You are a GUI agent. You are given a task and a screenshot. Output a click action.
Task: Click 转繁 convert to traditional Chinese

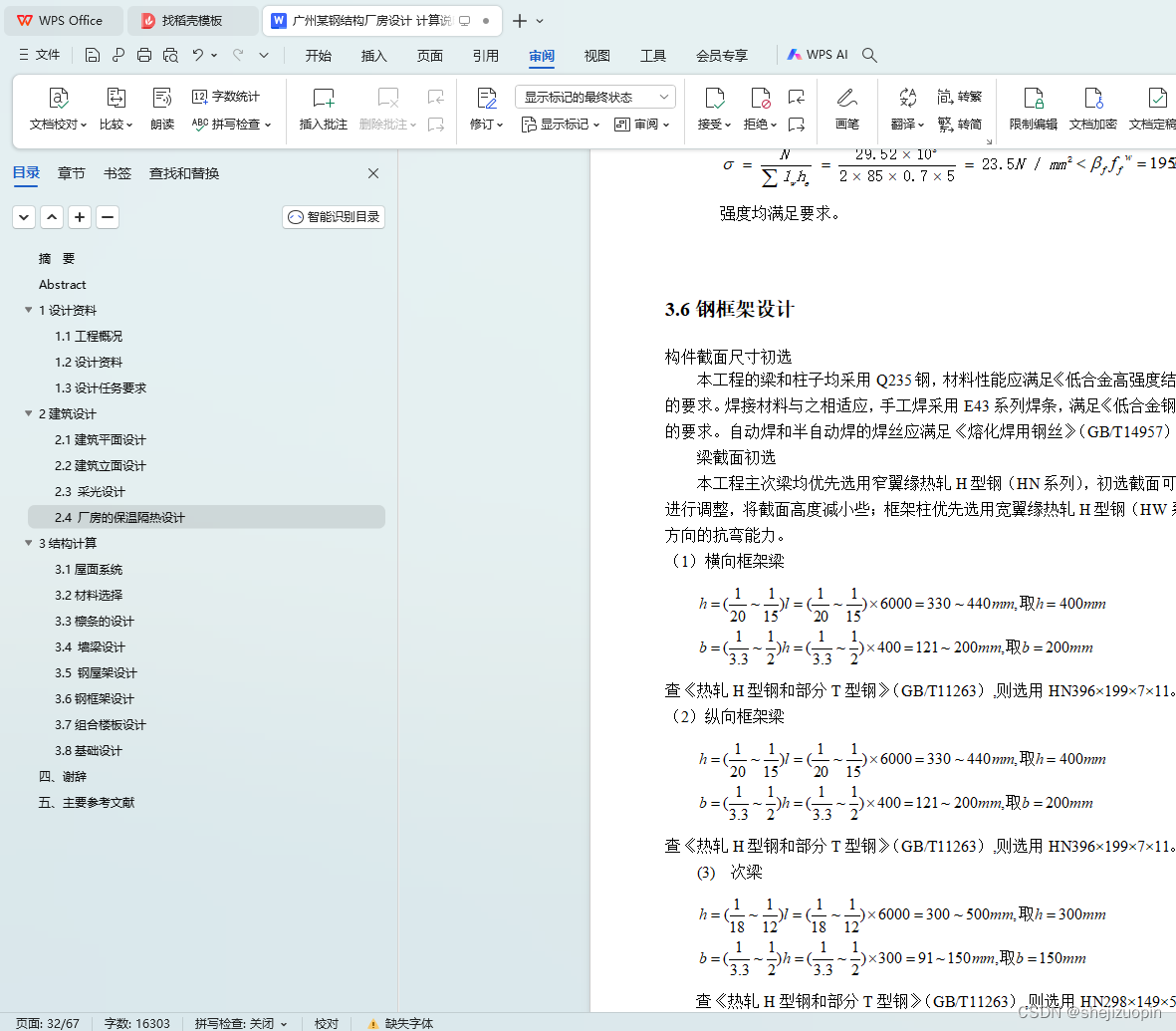(x=959, y=97)
